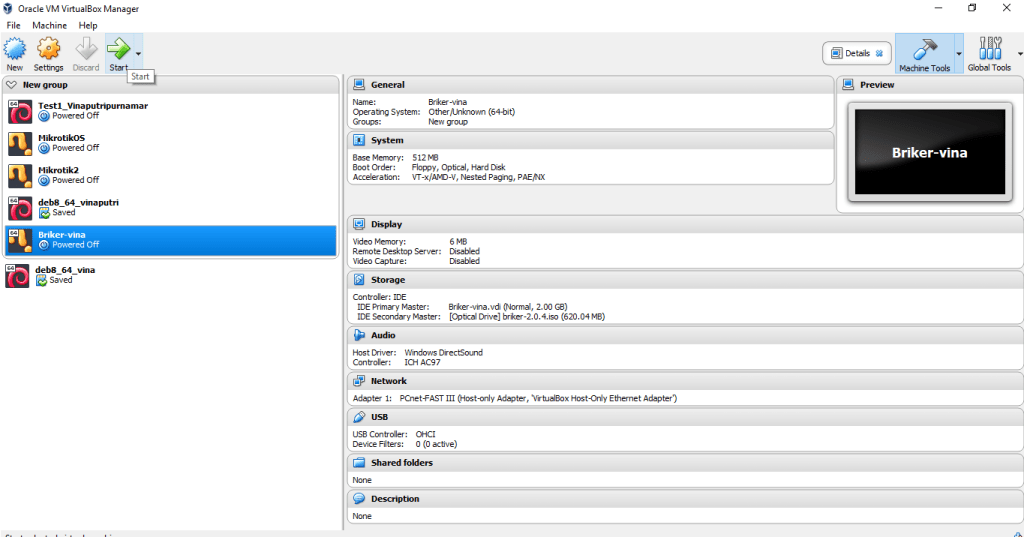Open the File menu
The image size is (1024, 537).
[x=13, y=25]
